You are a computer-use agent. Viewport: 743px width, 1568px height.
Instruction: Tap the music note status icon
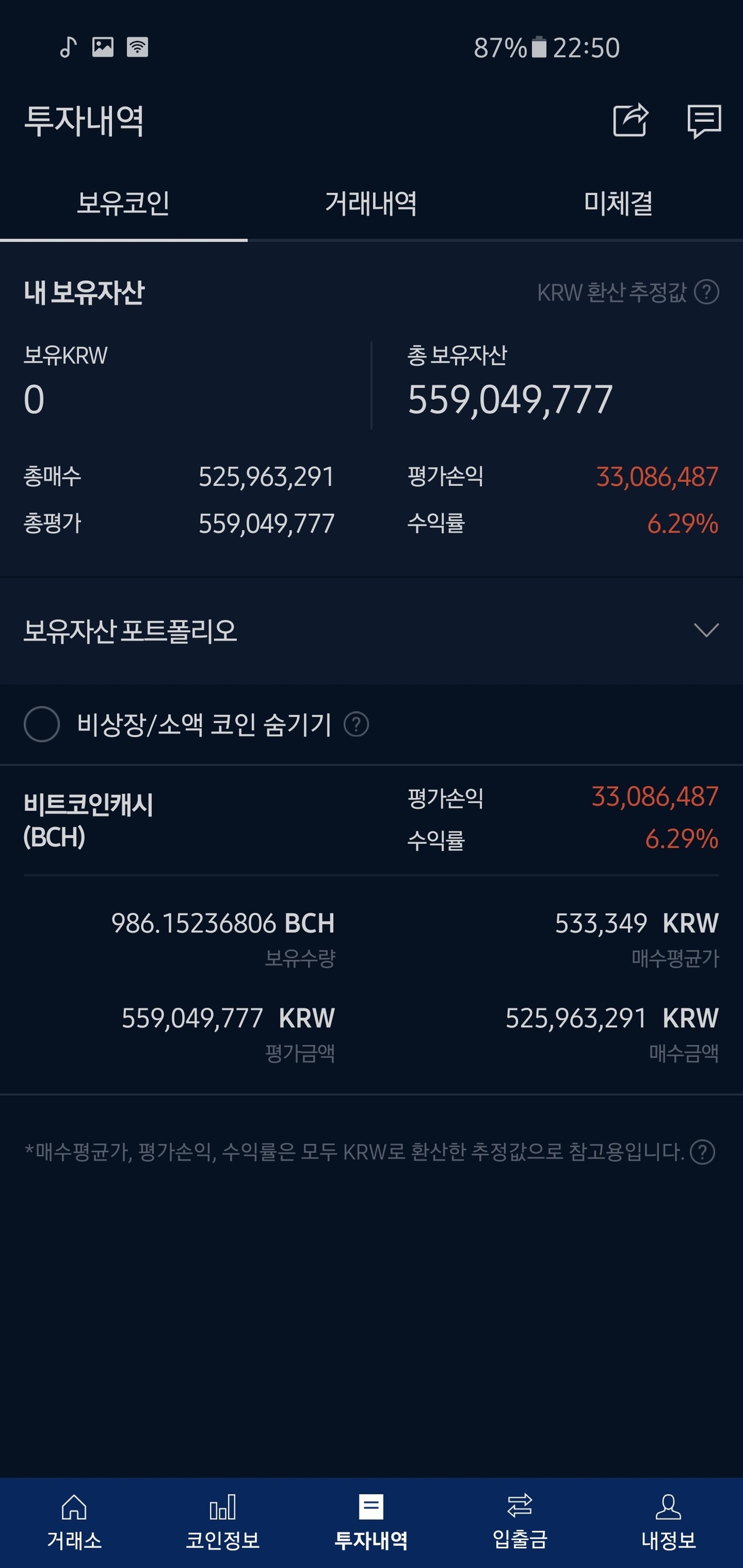68,47
